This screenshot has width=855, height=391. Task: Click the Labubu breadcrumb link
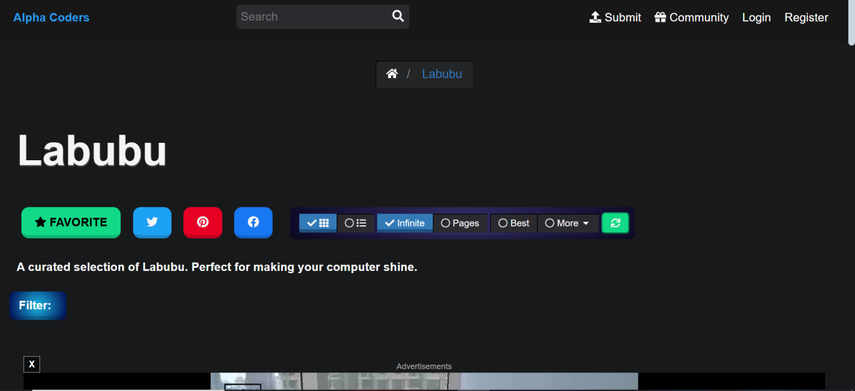(x=442, y=74)
